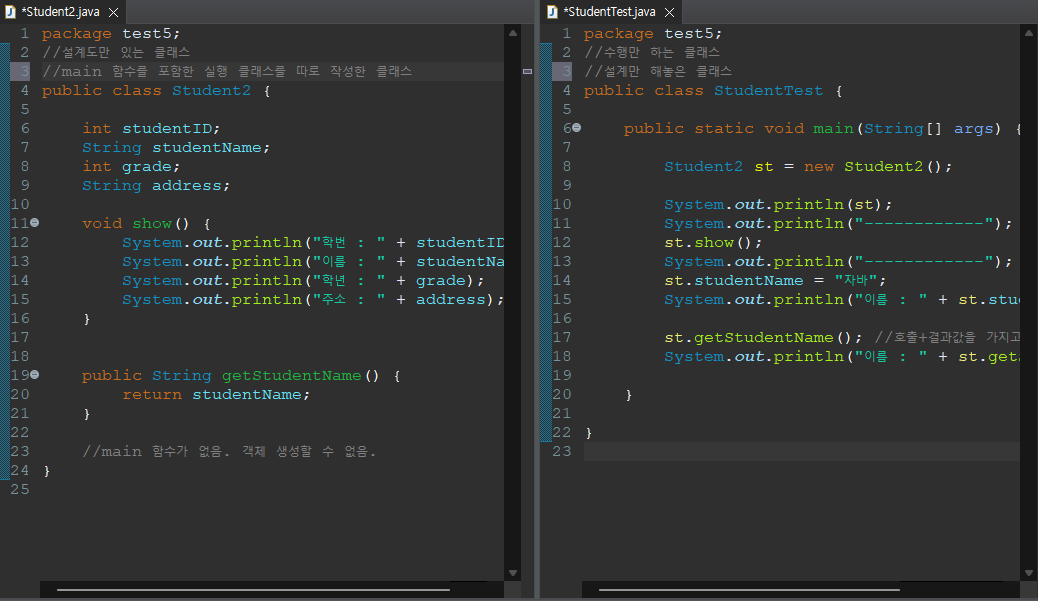Screen dimensions: 1038x601
Task: Click comment '//main 함수가 없음. 객체 생성할 수 없음.'
Action: pyautogui.click(x=229, y=451)
